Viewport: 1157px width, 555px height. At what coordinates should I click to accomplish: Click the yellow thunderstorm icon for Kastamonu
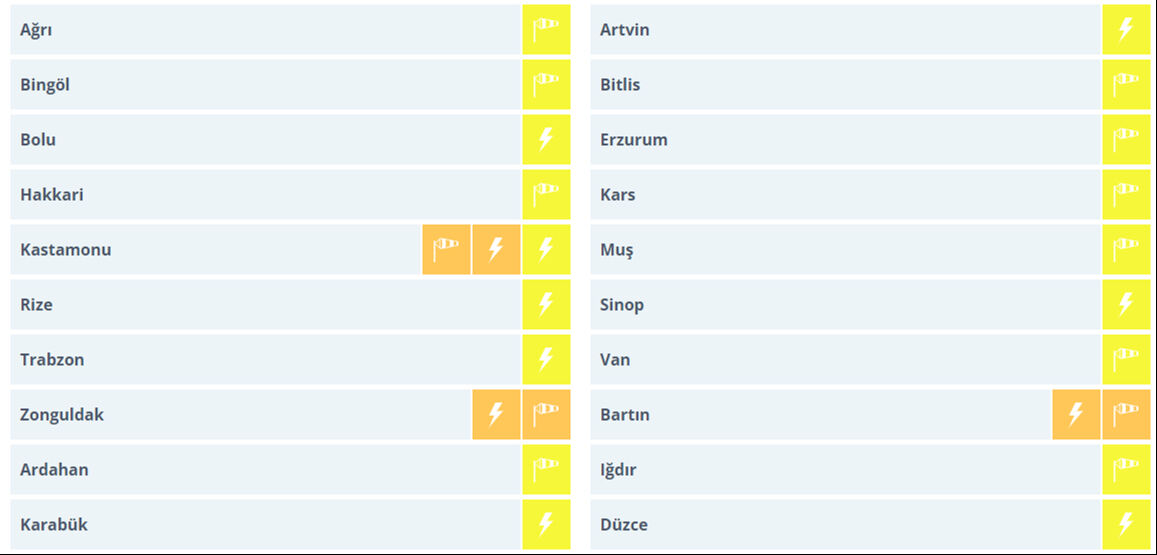pyautogui.click(x=546, y=250)
